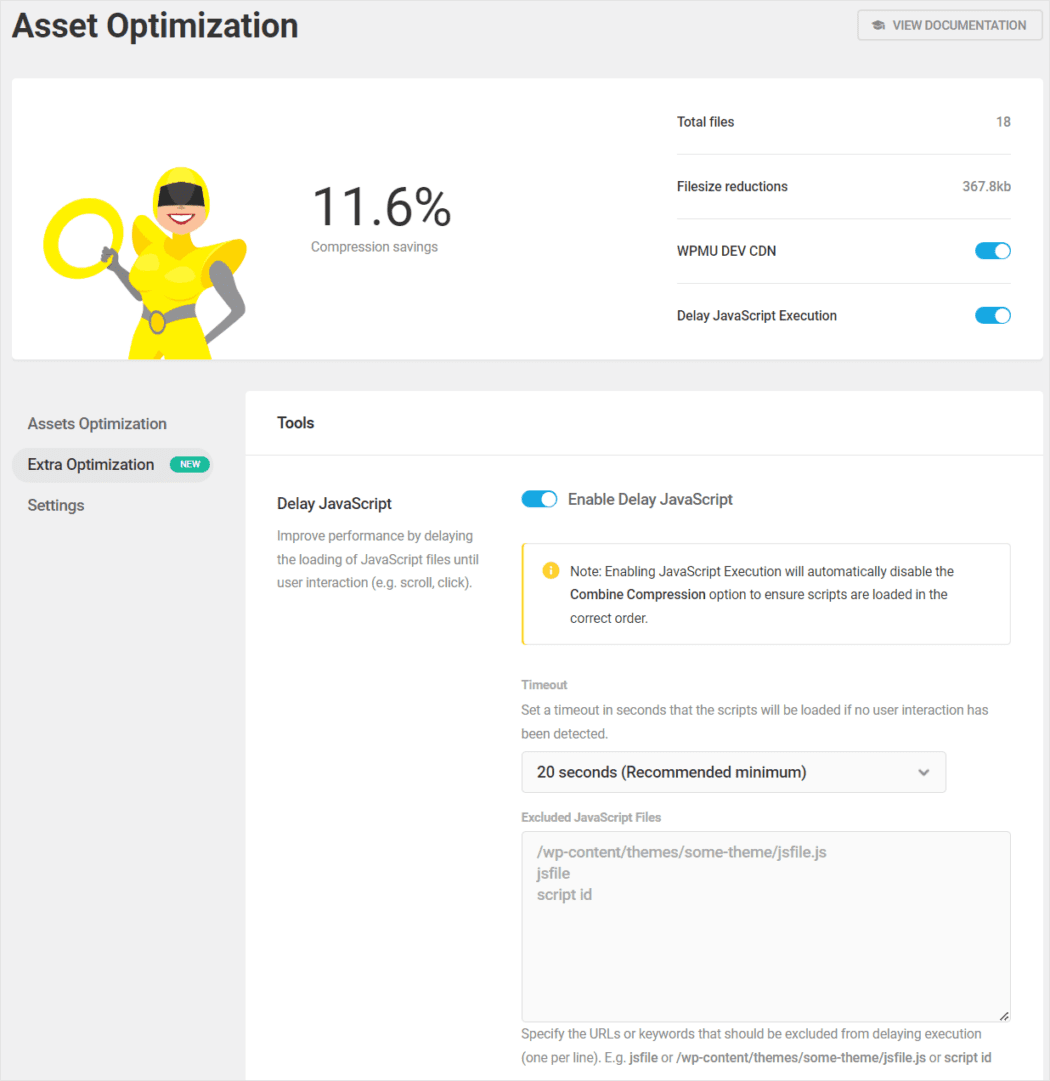Open the Settings sidebar tab
This screenshot has height=1081, width=1050.
[x=56, y=506]
